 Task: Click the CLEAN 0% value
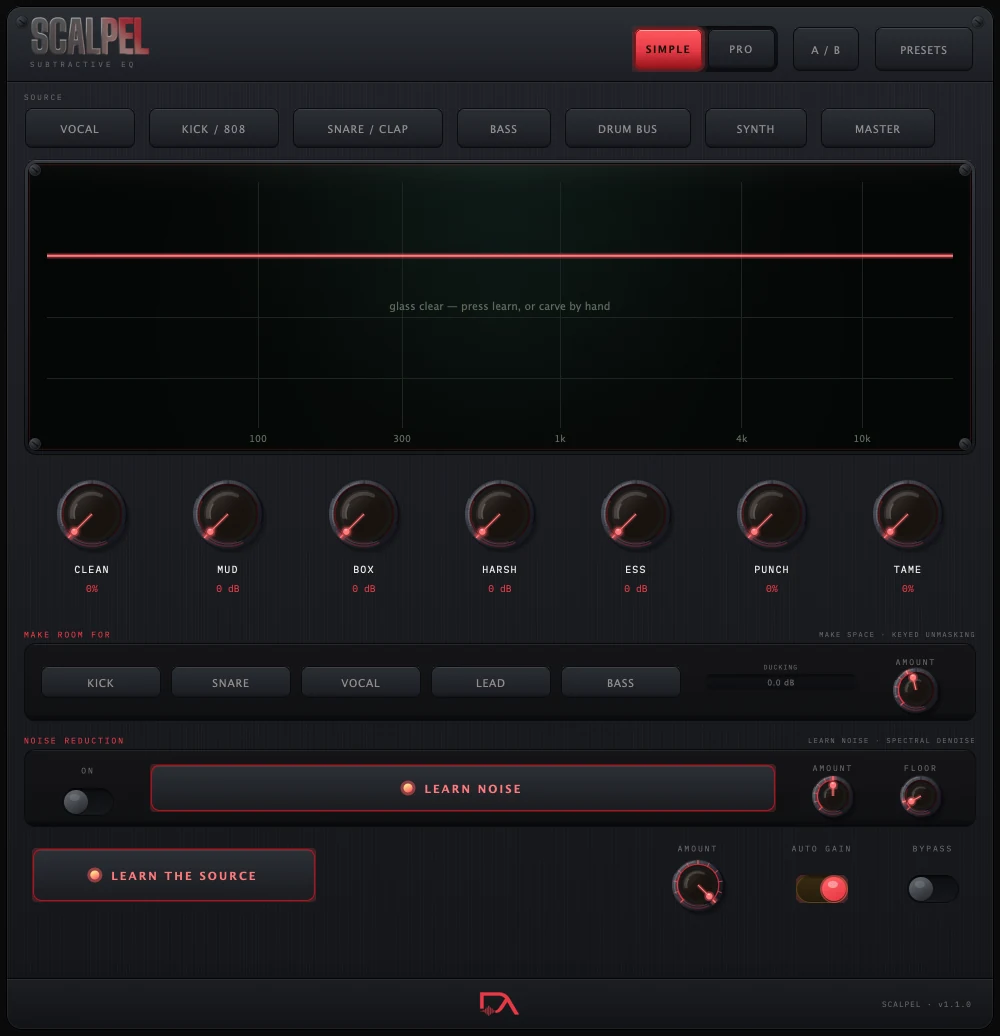click(92, 589)
